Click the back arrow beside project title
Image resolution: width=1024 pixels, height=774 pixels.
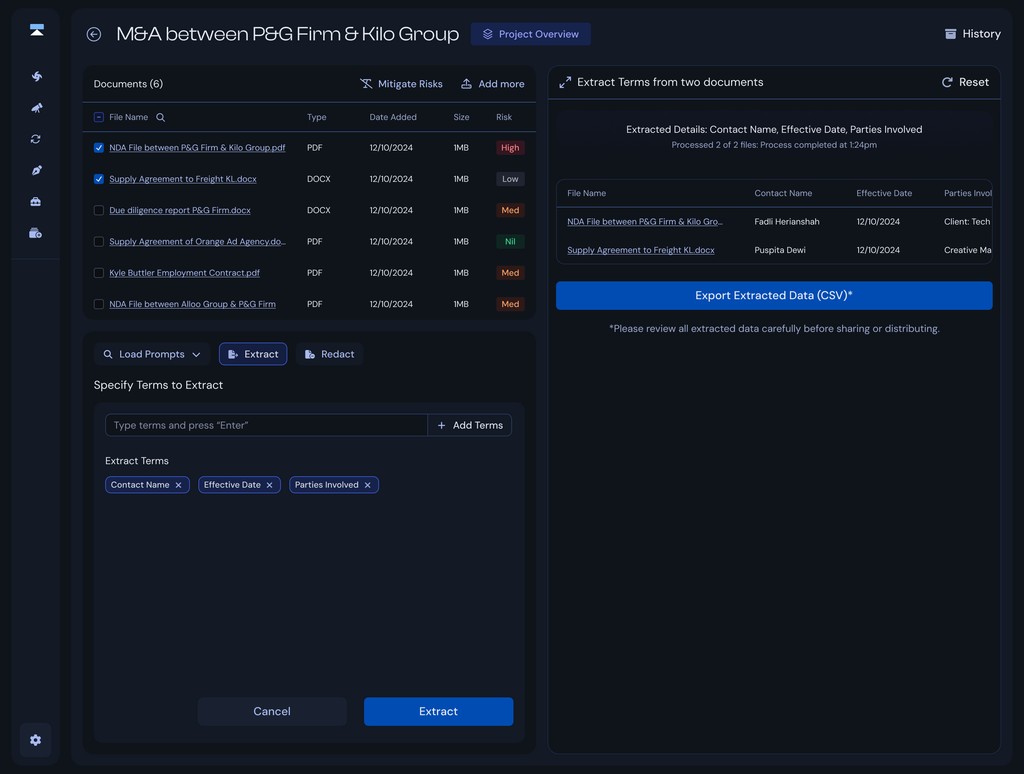(94, 35)
